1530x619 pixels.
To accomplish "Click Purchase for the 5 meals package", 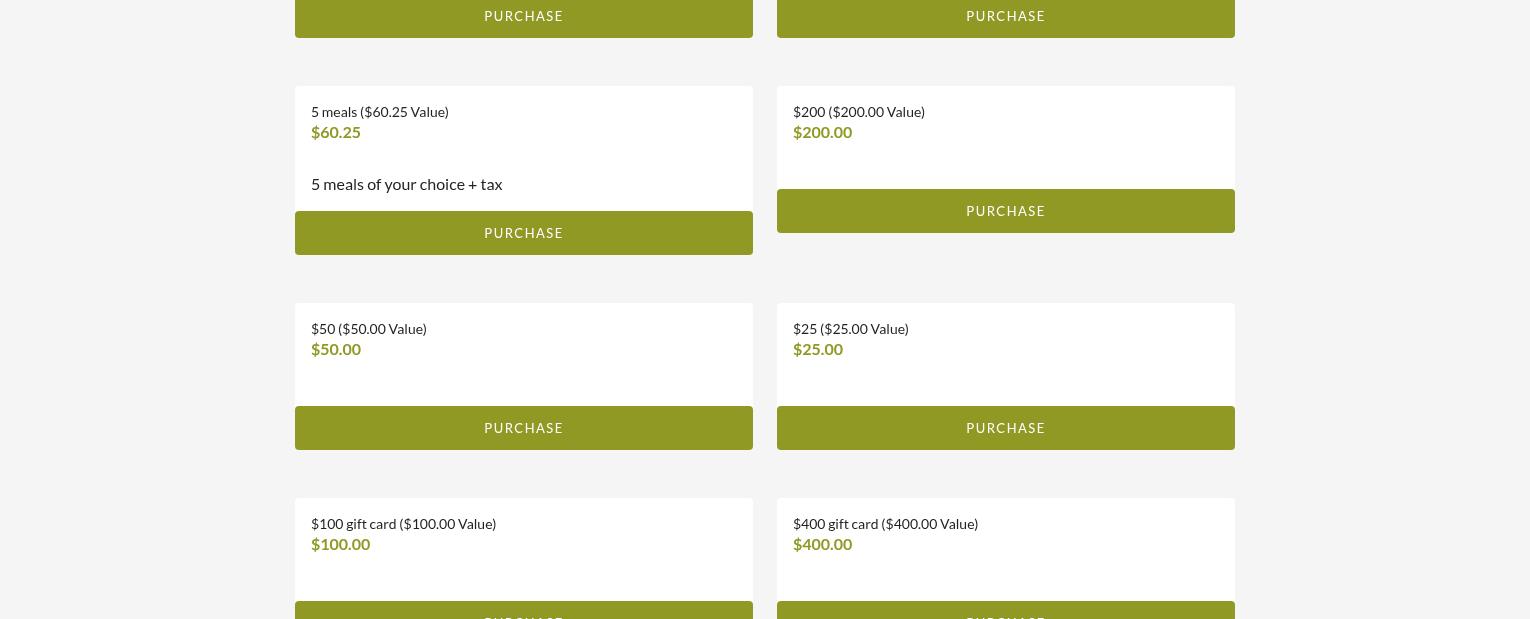I will click(x=523, y=233).
